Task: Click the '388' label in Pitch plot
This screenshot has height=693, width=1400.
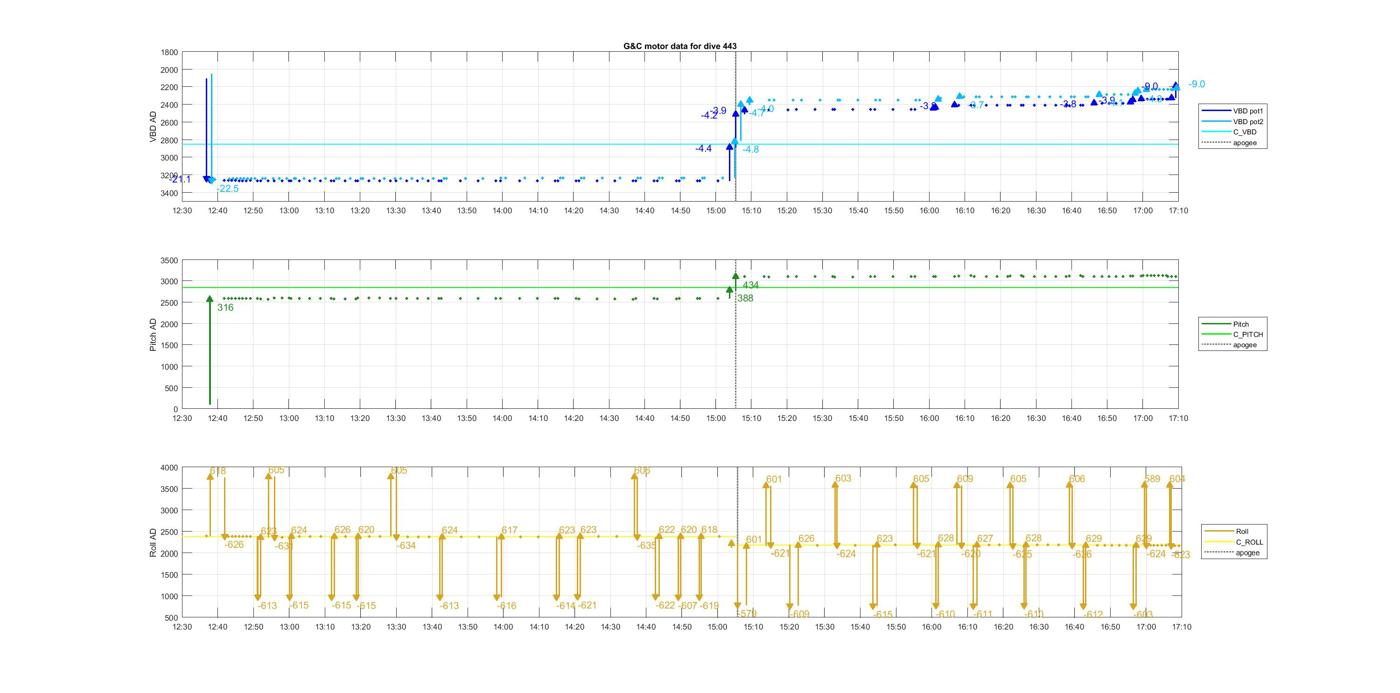Action: [x=745, y=298]
